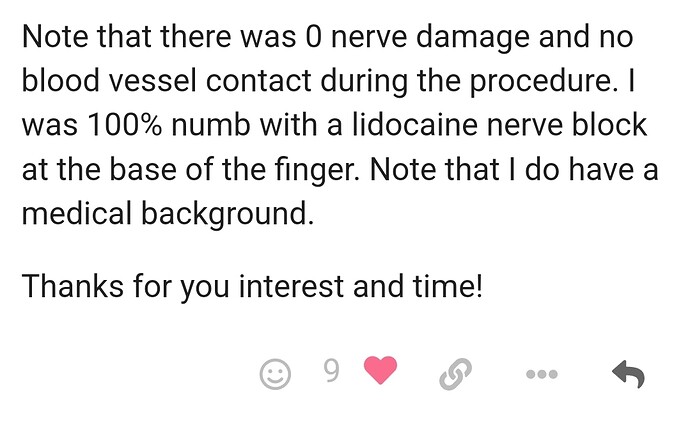690x427 pixels.
Task: Click the word 'base' in the fourth line
Action: pos(143,169)
